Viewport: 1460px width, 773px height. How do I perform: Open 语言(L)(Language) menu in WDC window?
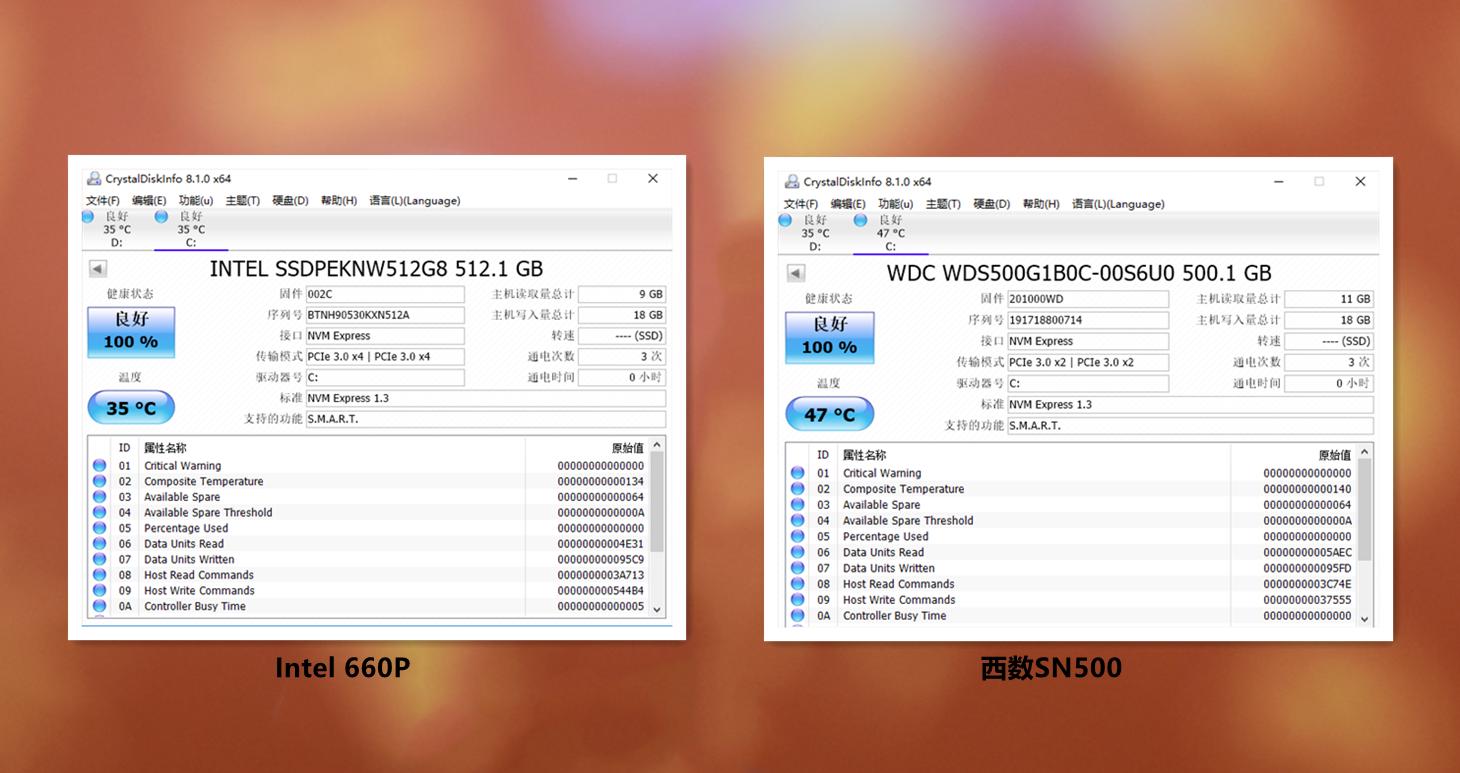tap(1118, 204)
